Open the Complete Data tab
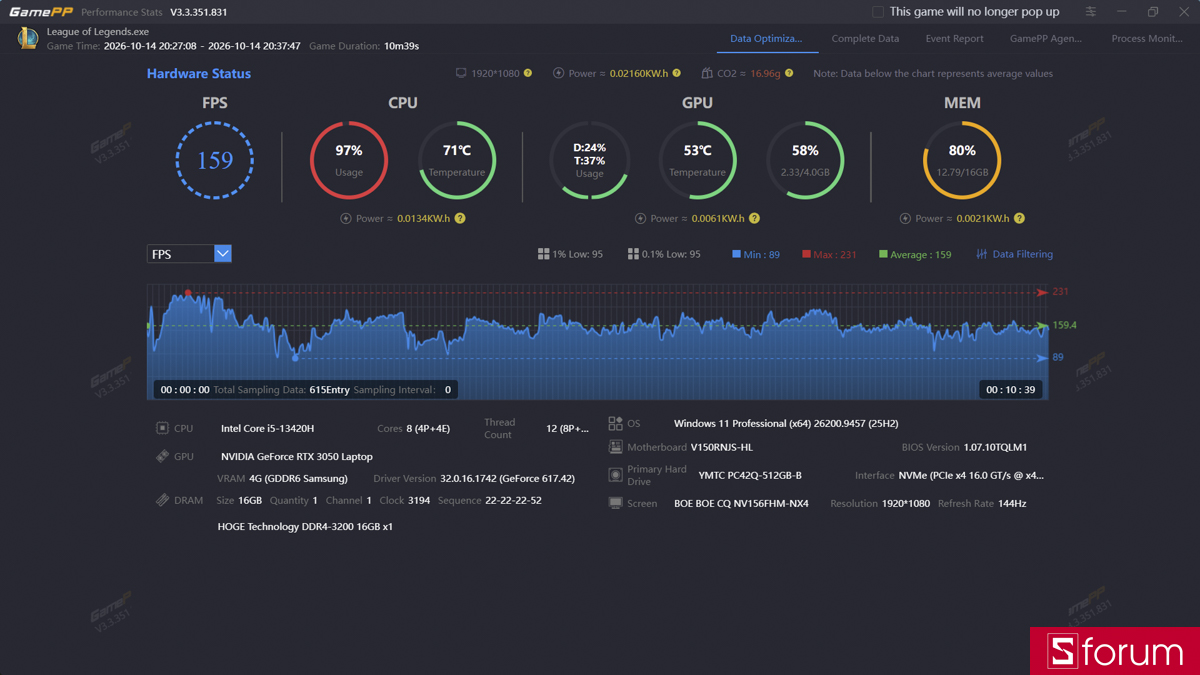The height and width of the screenshot is (675, 1200). tap(865, 39)
